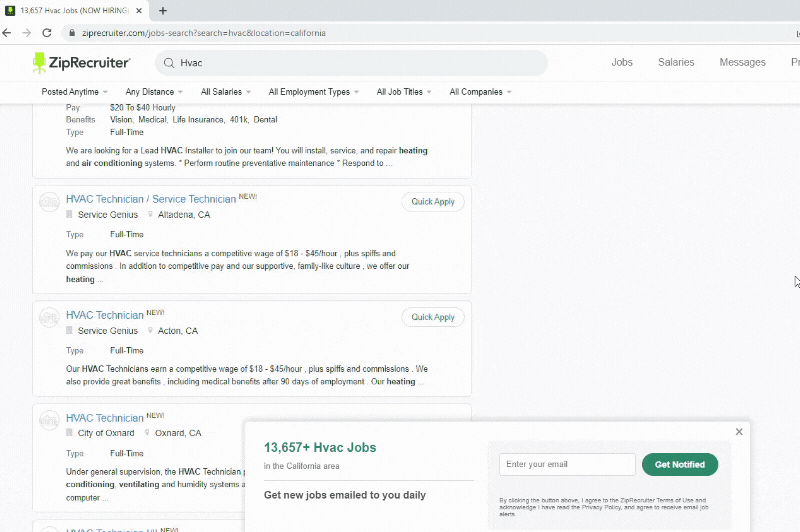This screenshot has width=800, height=532.
Task: Click building icon next to Service Genius Altadena
Action: pos(69,214)
